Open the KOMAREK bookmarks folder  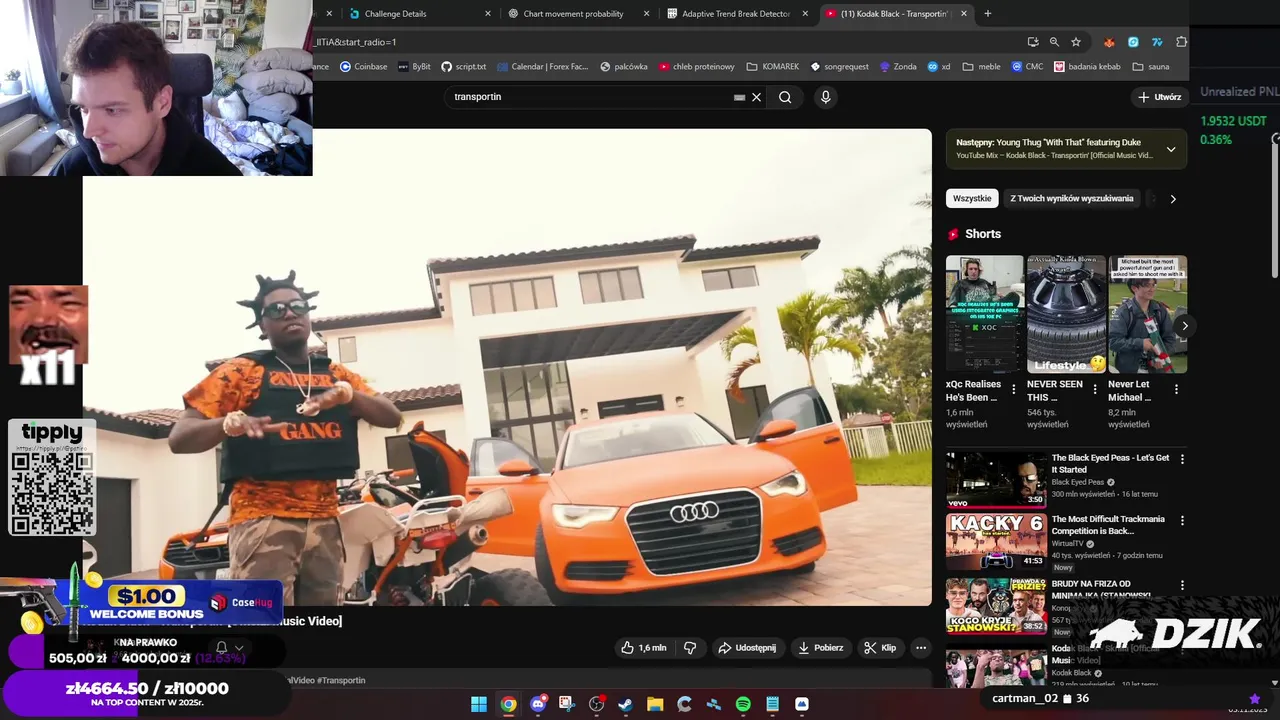point(772,67)
